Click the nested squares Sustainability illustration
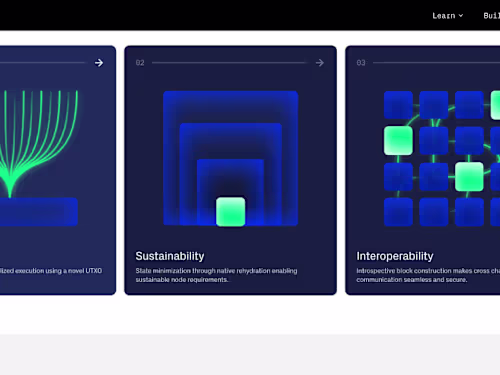 coord(230,158)
